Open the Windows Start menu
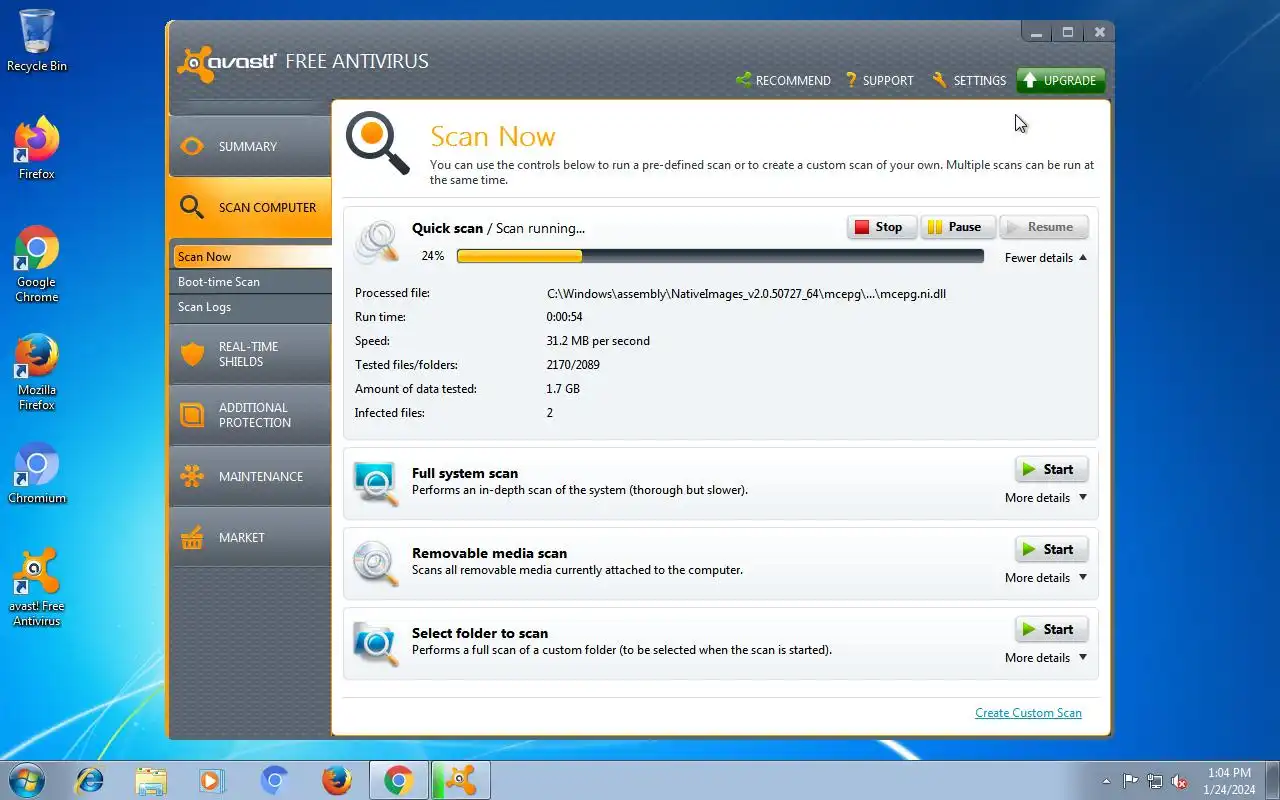 tap(27, 780)
